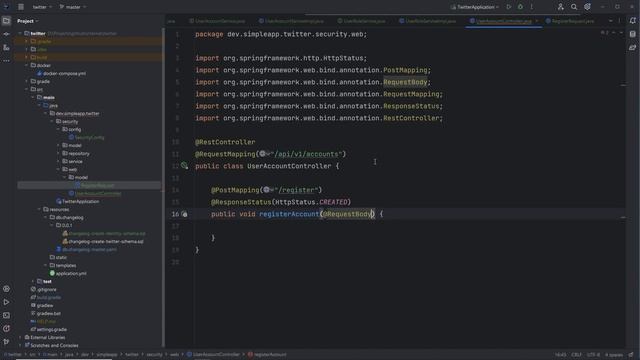640x360 pixels.
Task: Select SecurityConfig class in tree
Action: pos(86,138)
